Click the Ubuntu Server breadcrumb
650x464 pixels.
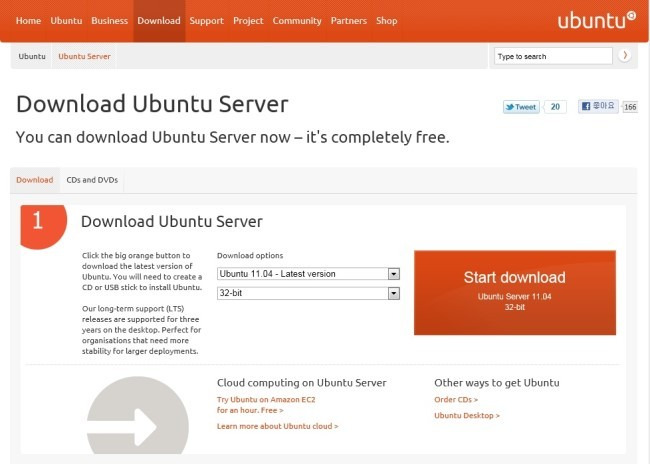point(85,56)
